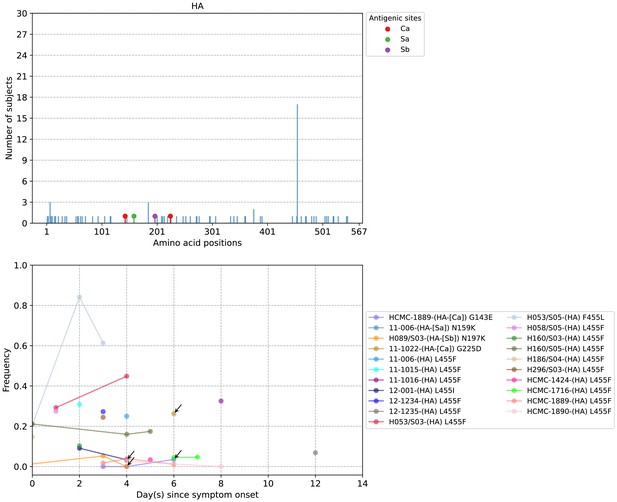Click the y-axis tick label '18'

(x=23, y=97)
